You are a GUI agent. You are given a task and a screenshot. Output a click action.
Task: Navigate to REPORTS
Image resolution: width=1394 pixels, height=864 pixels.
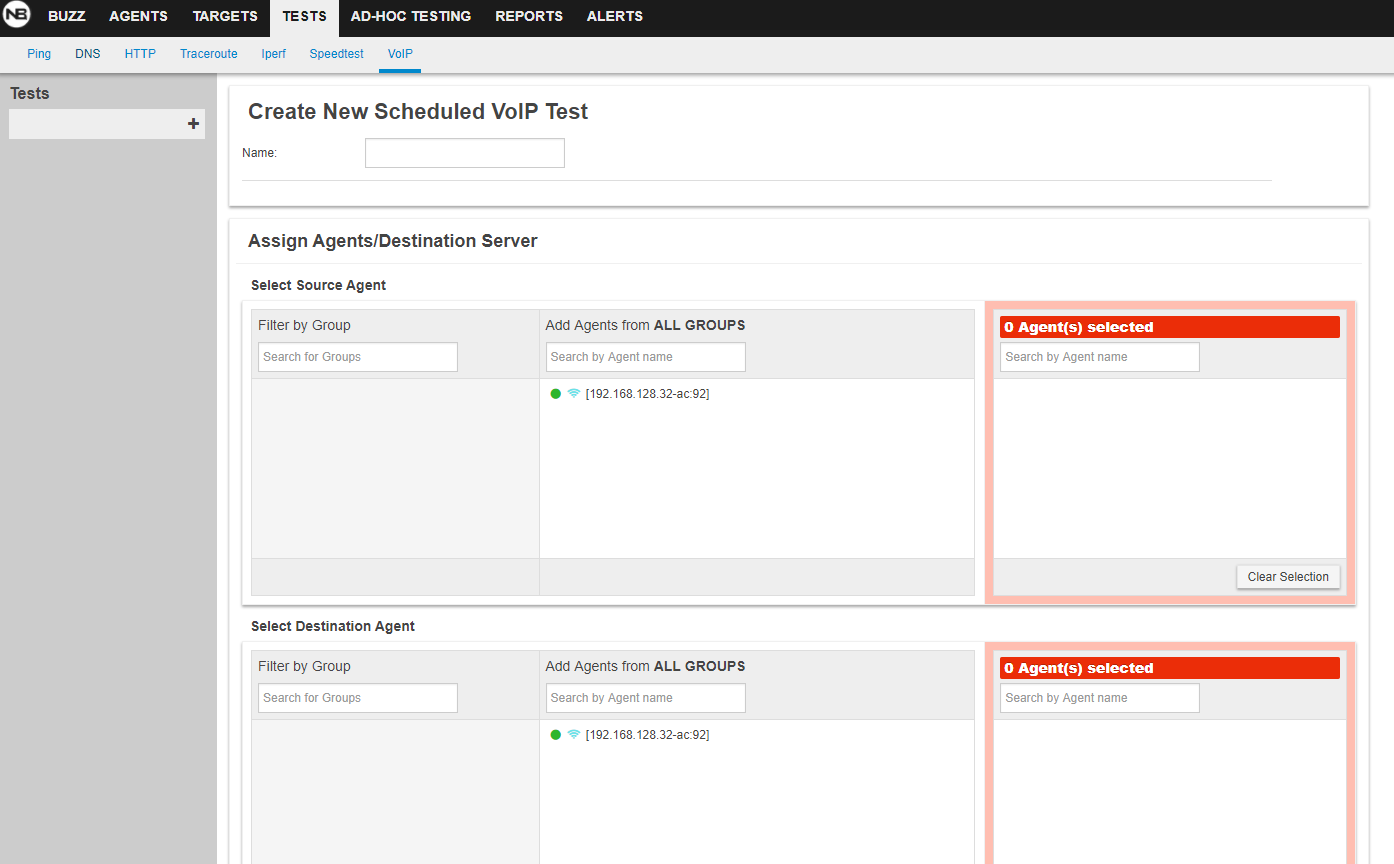529,17
